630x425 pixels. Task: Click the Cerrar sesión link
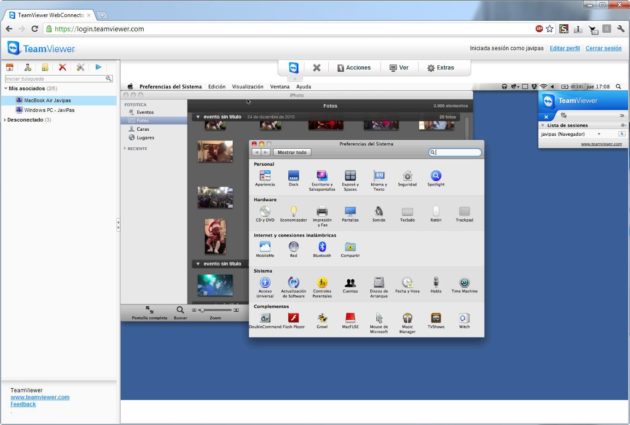(x=605, y=48)
